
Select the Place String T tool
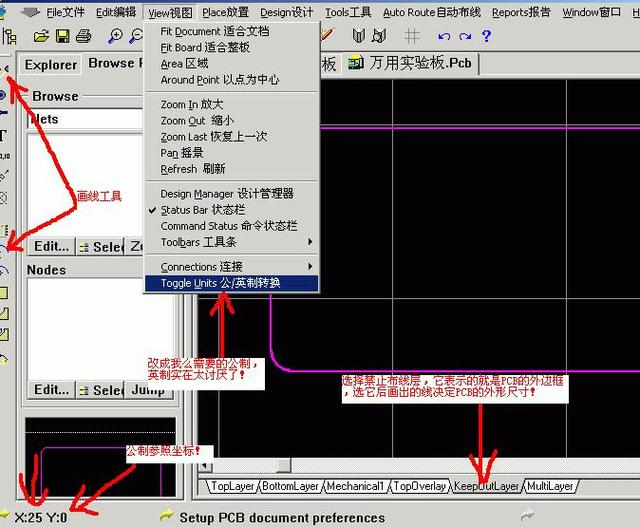pyautogui.click(x=3, y=136)
